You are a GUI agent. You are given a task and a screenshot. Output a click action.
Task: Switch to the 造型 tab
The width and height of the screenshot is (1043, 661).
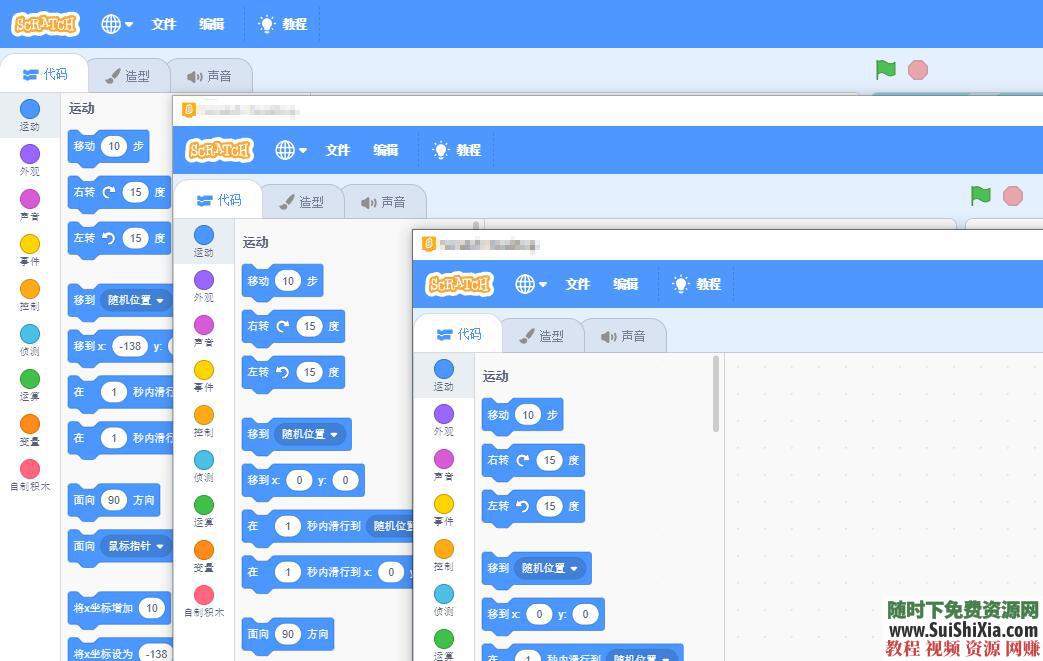(x=128, y=74)
